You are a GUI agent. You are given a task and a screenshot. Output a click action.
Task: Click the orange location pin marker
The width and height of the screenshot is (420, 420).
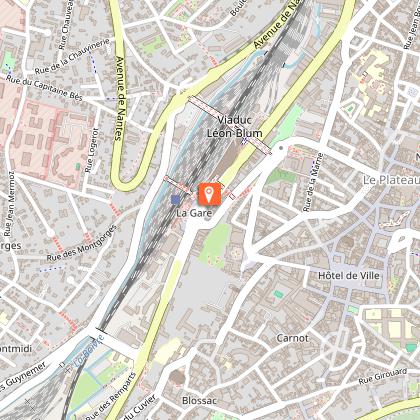pos(210,194)
